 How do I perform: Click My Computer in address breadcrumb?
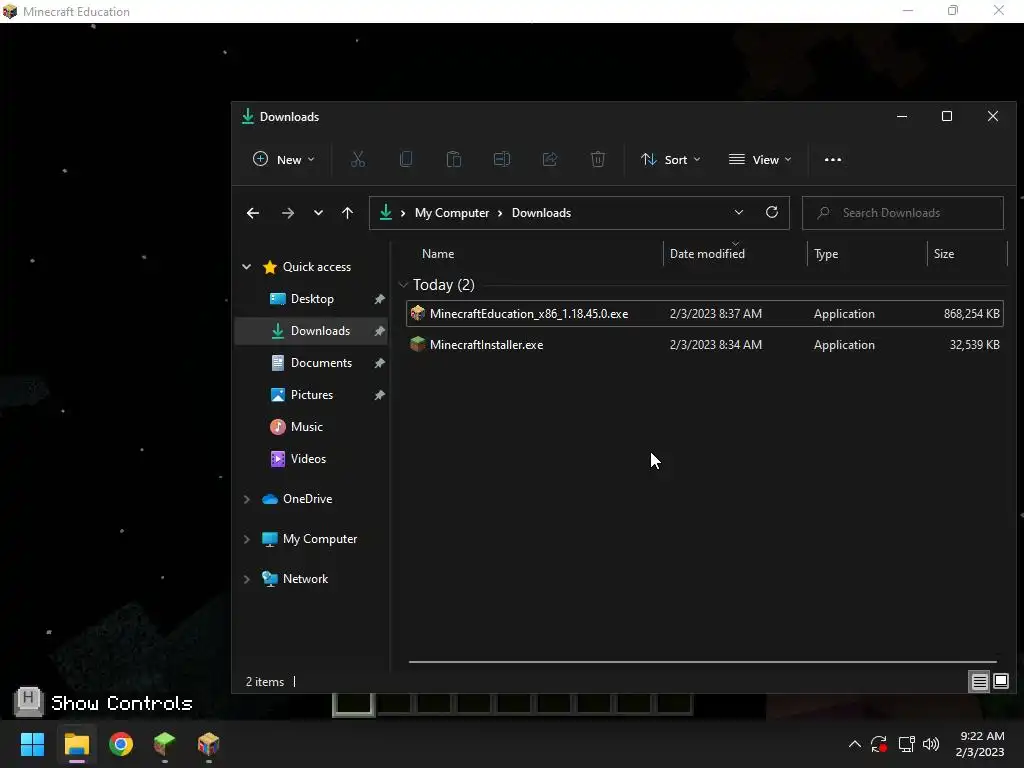tap(452, 213)
